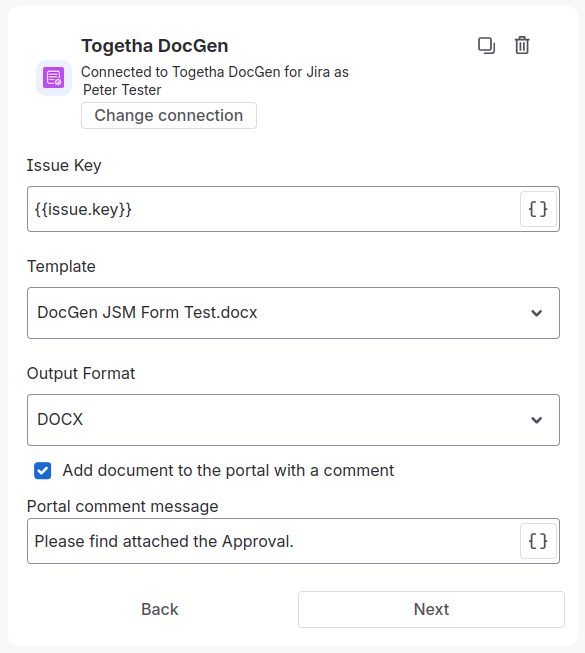585x653 pixels.
Task: Click 'Add document to the portal with a comment' label
Action: click(x=228, y=471)
